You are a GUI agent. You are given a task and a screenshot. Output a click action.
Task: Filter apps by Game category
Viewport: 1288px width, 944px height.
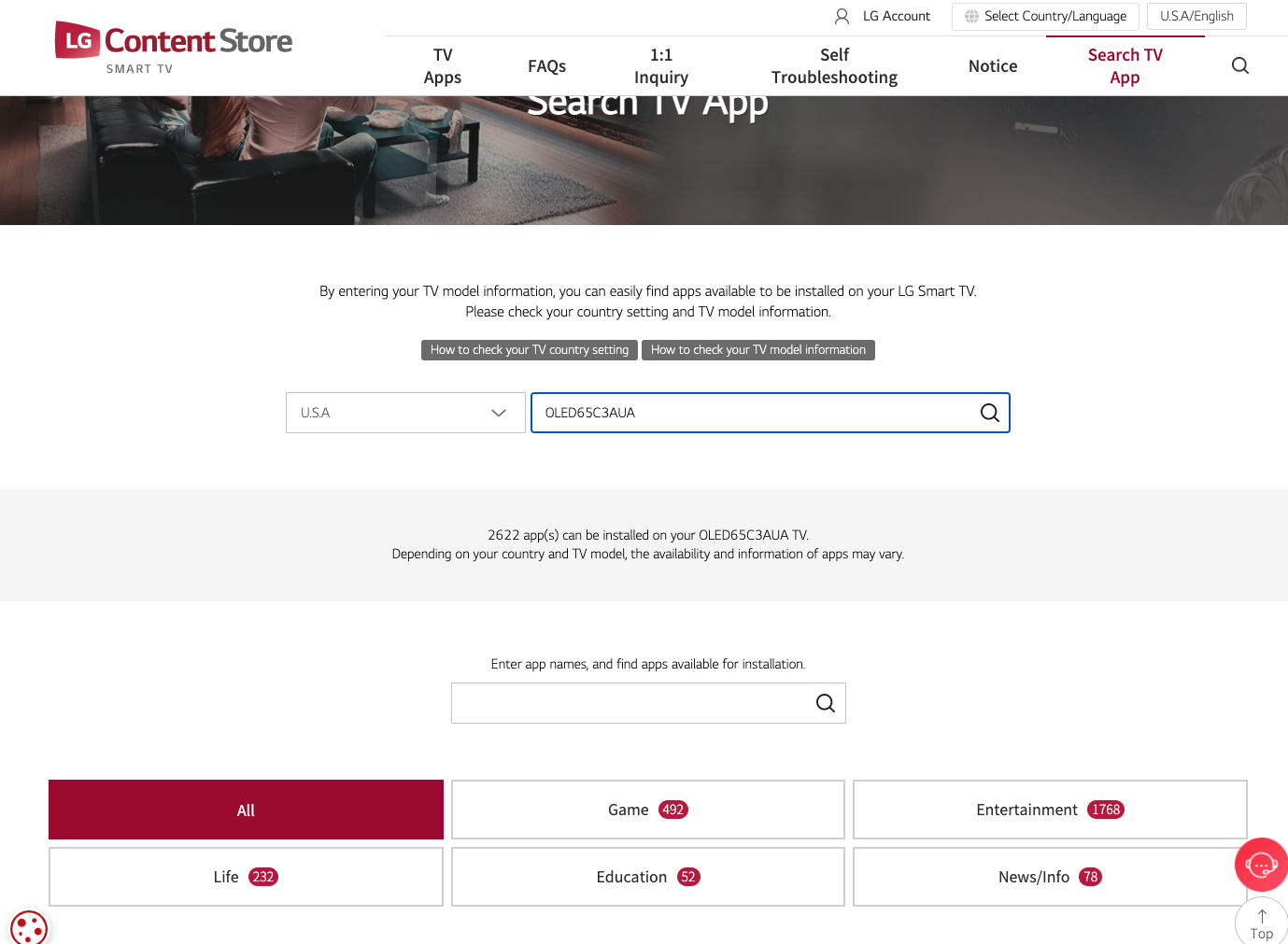pyautogui.click(x=648, y=810)
